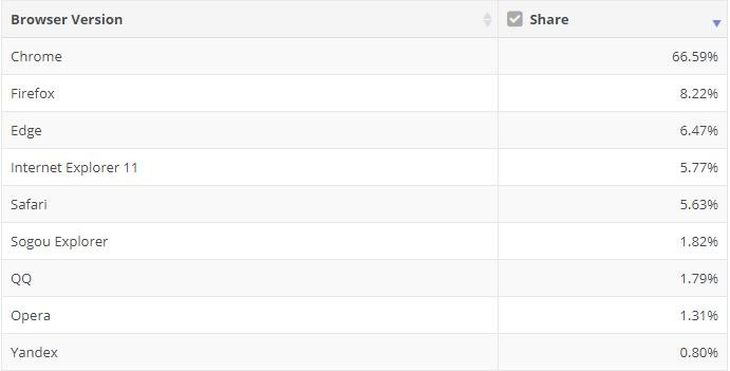730x371 pixels.
Task: Click Chrome's 66.59% share value
Action: click(695, 57)
